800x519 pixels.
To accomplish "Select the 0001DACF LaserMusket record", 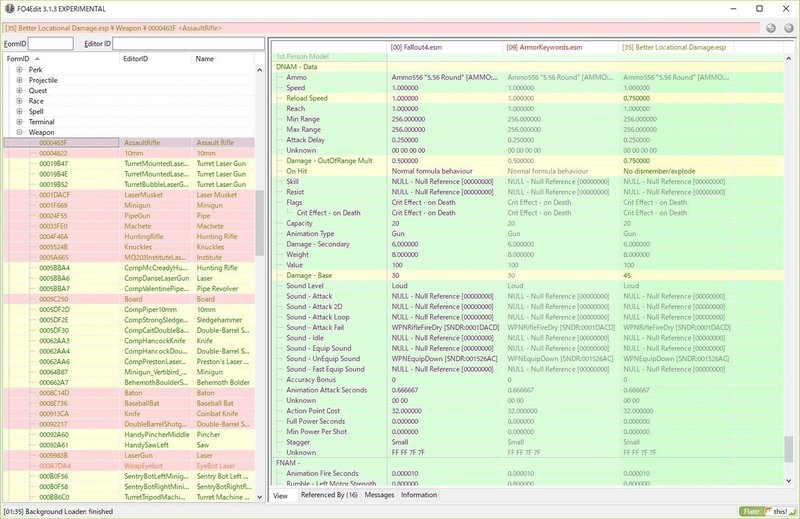I will [129, 195].
